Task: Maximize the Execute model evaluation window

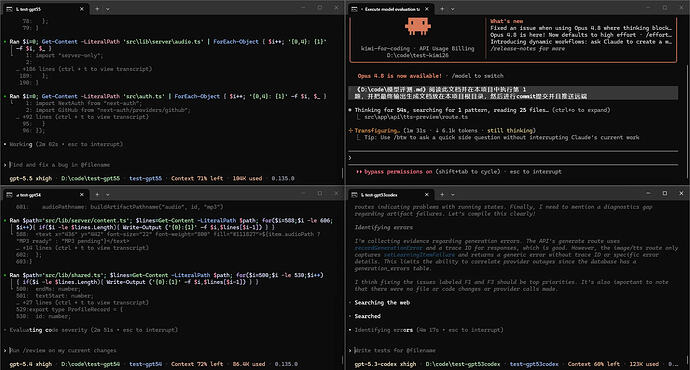Action: [x=664, y=7]
